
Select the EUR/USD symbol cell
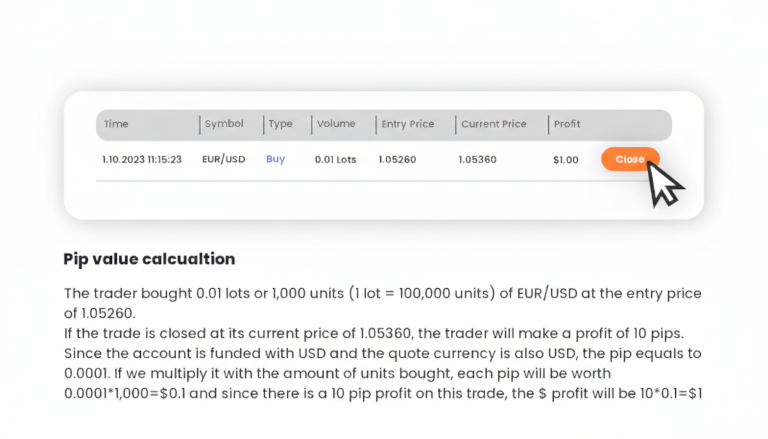[x=223, y=159]
